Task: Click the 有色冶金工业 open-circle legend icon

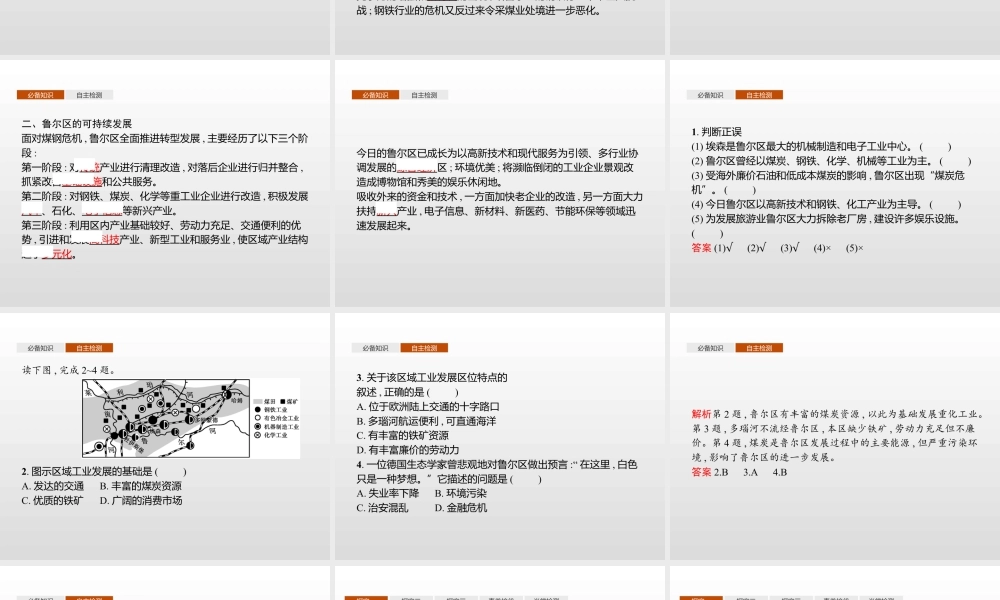Action: [x=257, y=418]
